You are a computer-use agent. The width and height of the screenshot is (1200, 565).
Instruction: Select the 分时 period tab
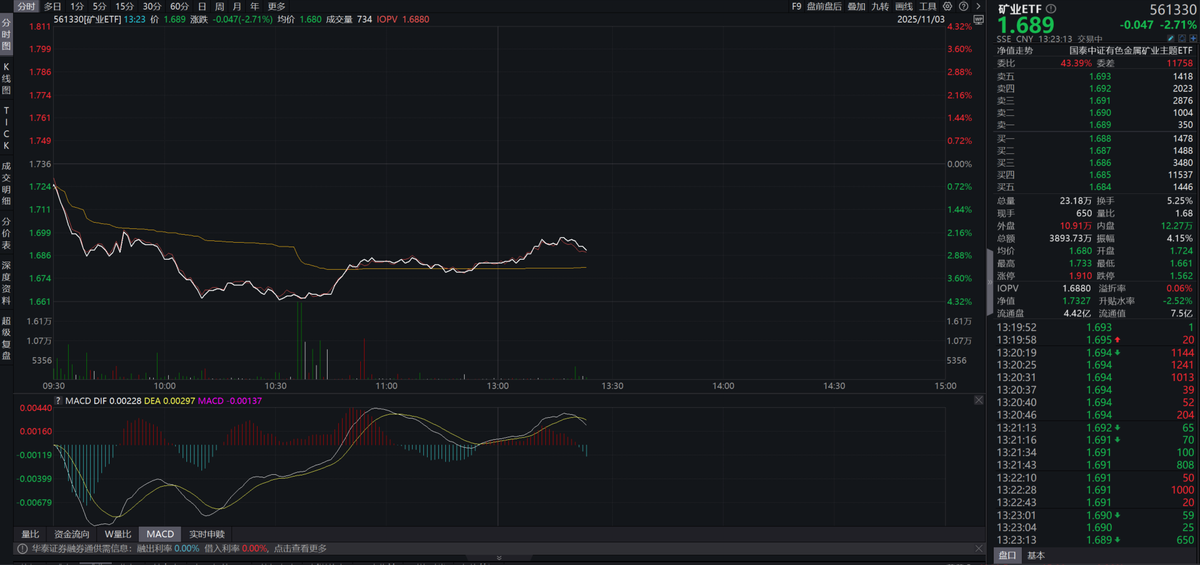coord(26,6)
